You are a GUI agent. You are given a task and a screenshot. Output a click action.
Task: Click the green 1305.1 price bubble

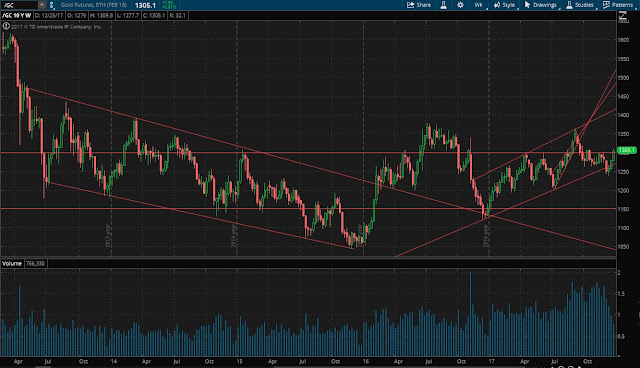[x=627, y=150]
